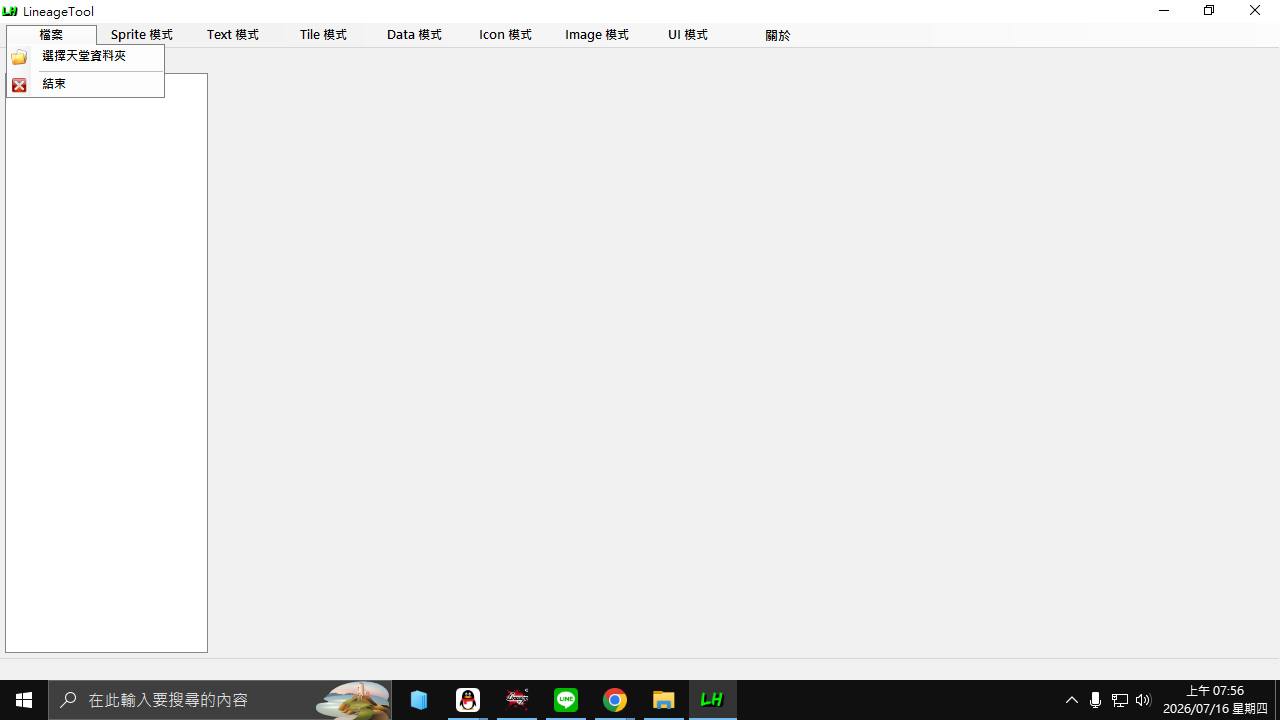Restore down the LineageTool window
The image size is (1280, 720).
tap(1209, 11)
